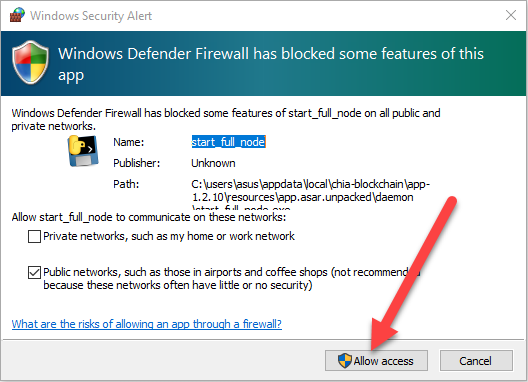Click the Allow start_full_node to communicate text
This screenshot has height=382, width=528.
point(149,217)
